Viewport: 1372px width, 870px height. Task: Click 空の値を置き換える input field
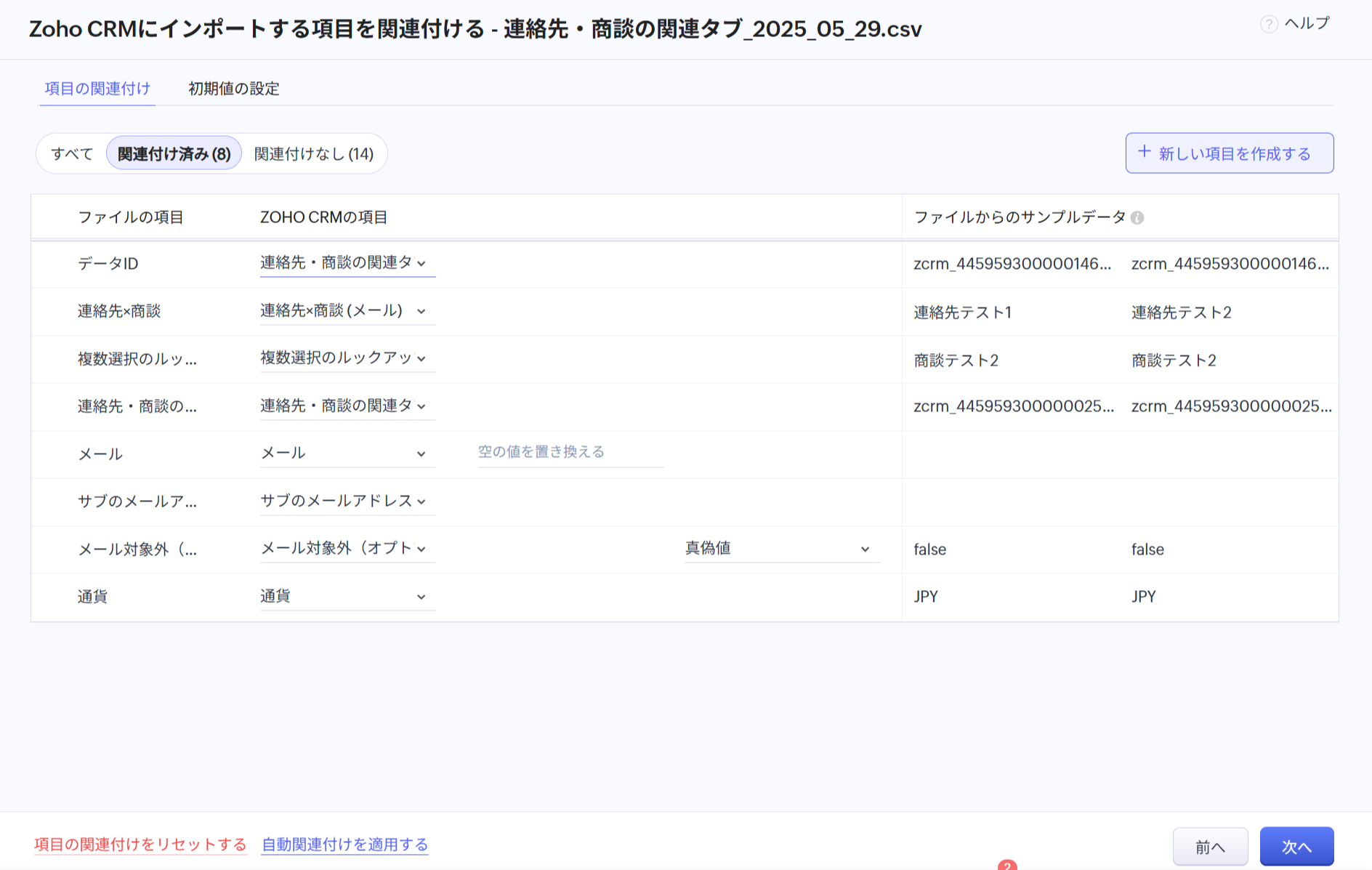point(570,452)
